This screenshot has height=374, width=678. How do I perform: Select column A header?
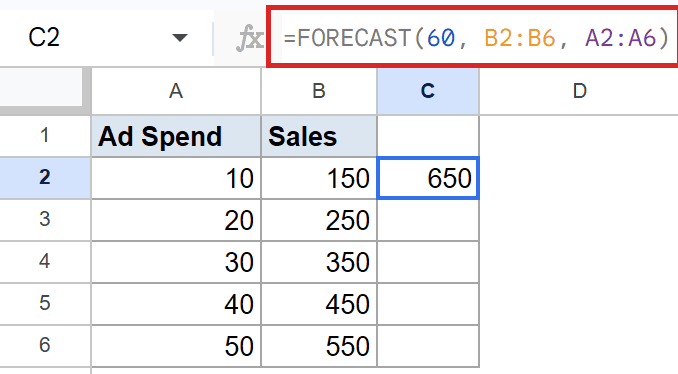tap(176, 91)
